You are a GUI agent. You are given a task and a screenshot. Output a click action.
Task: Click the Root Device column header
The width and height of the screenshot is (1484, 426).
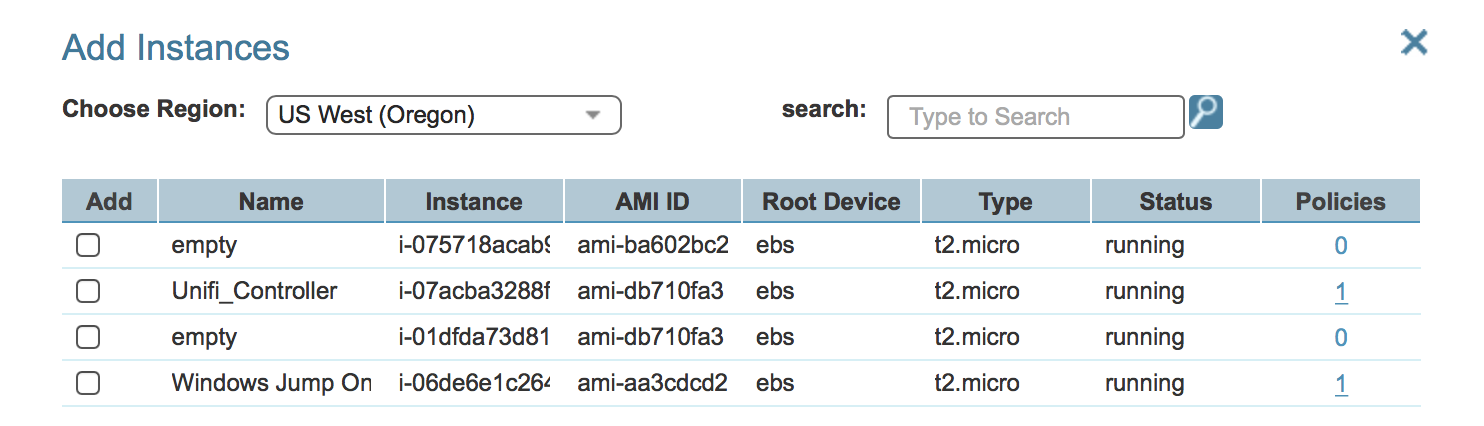click(831, 201)
